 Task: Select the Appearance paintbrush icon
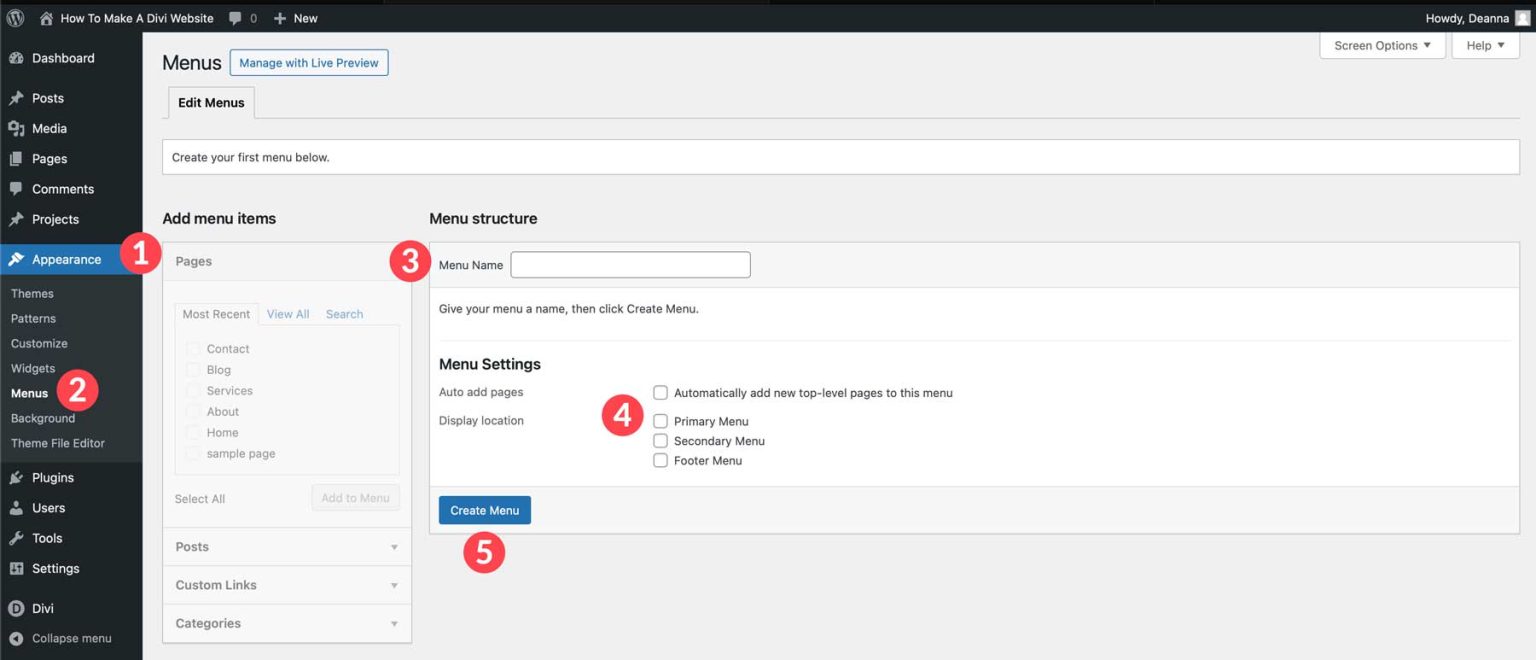15,258
